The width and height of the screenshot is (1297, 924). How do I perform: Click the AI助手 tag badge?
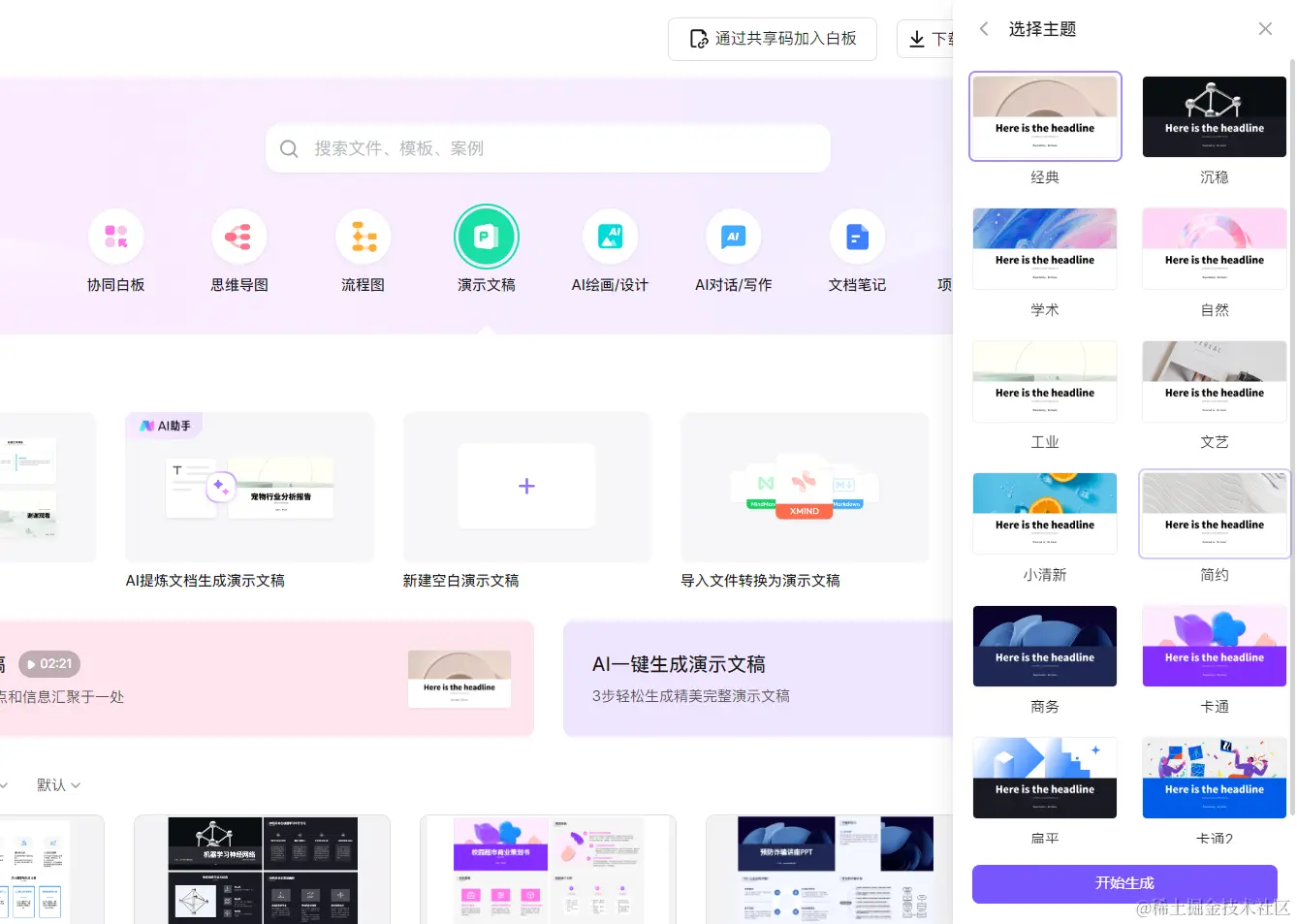click(165, 426)
